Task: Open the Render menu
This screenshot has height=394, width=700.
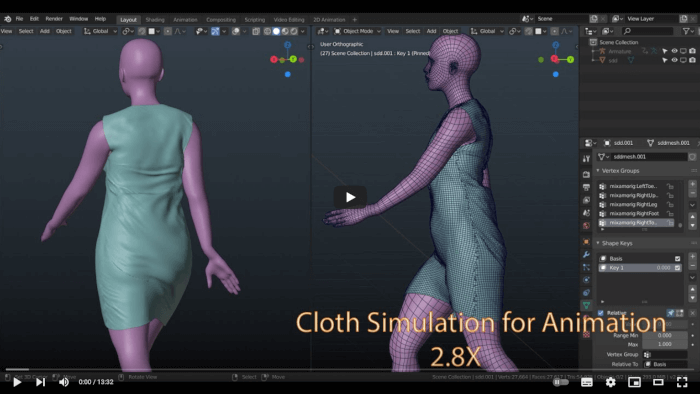Action: (x=54, y=19)
